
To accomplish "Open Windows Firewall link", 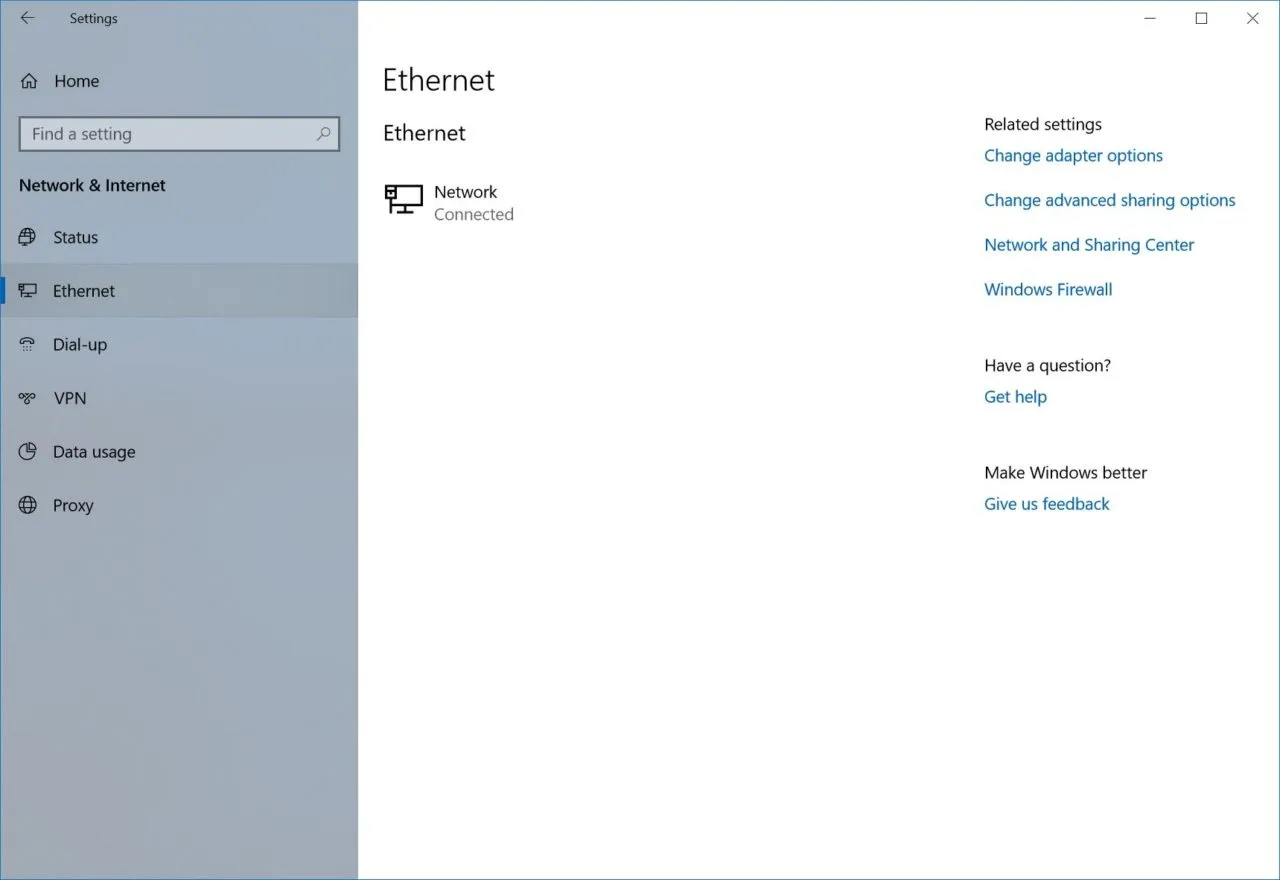I will pyautogui.click(x=1048, y=289).
